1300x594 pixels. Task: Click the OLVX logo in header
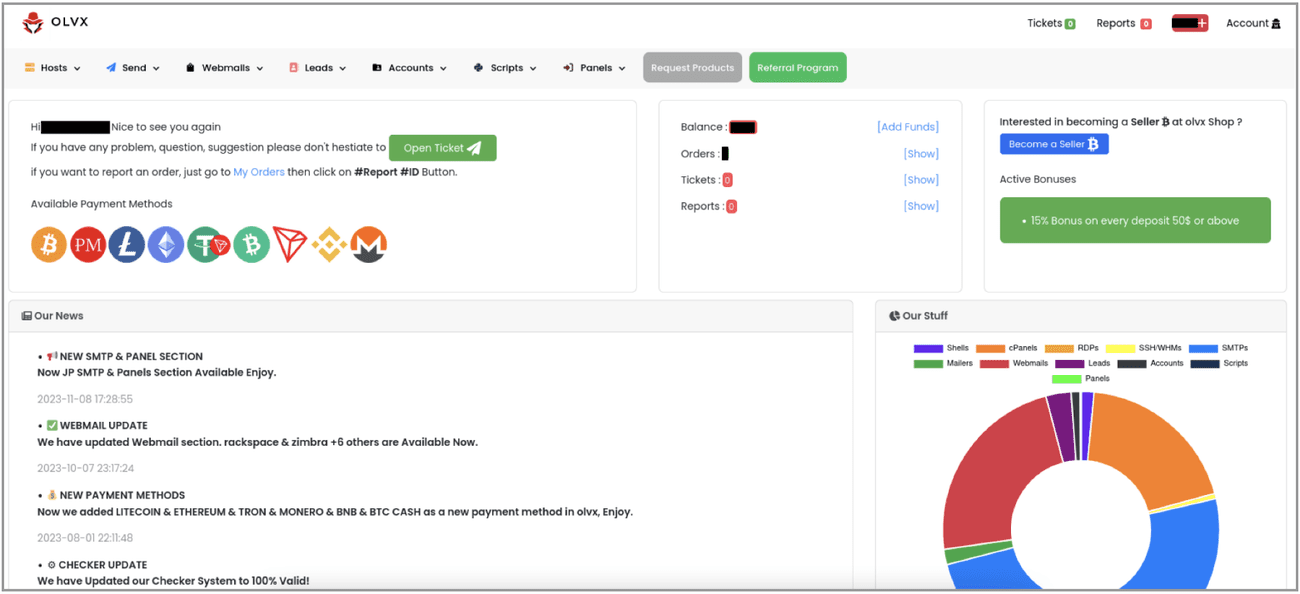56,23
